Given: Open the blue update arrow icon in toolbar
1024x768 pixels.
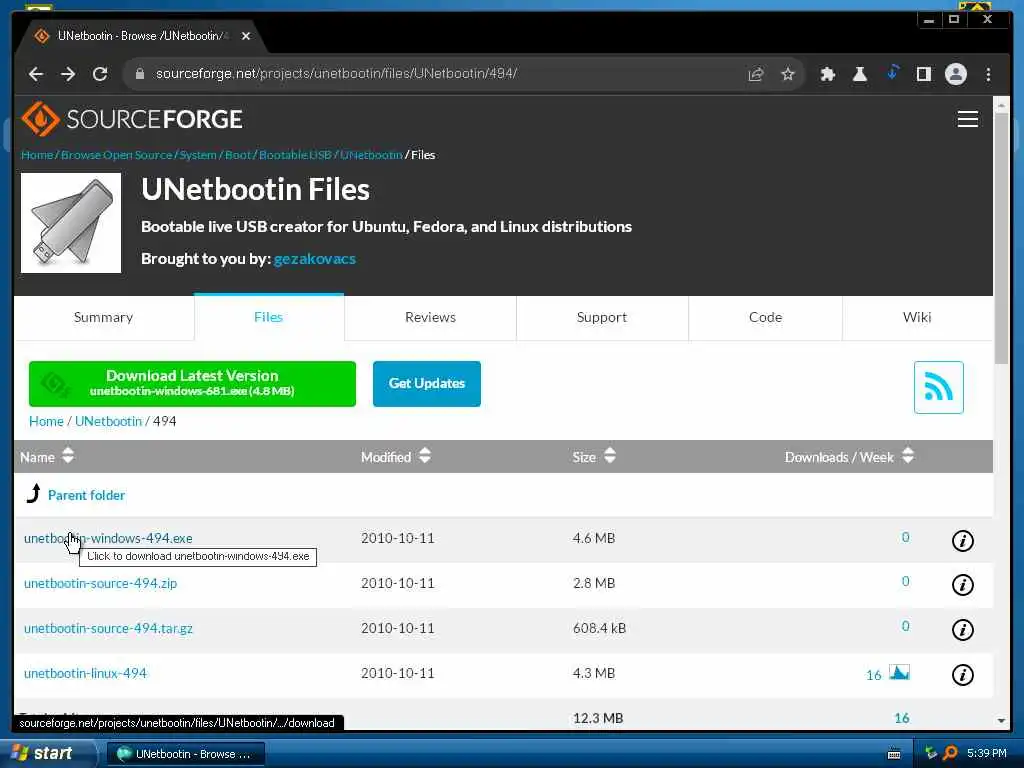Looking at the screenshot, I should pyautogui.click(x=892, y=72).
